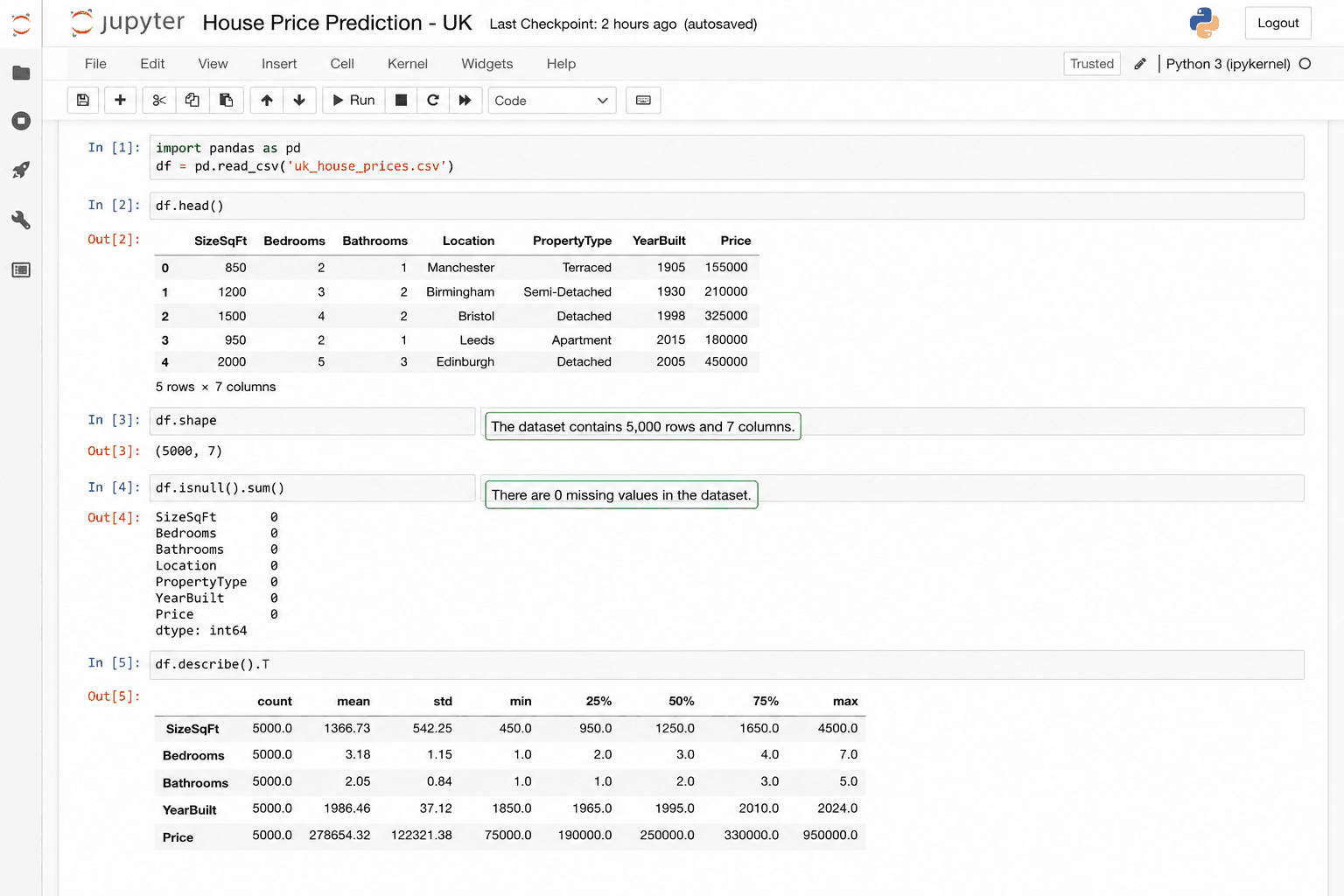Viewport: 1344px width, 896px height.
Task: Open the Cell menu
Action: click(342, 64)
